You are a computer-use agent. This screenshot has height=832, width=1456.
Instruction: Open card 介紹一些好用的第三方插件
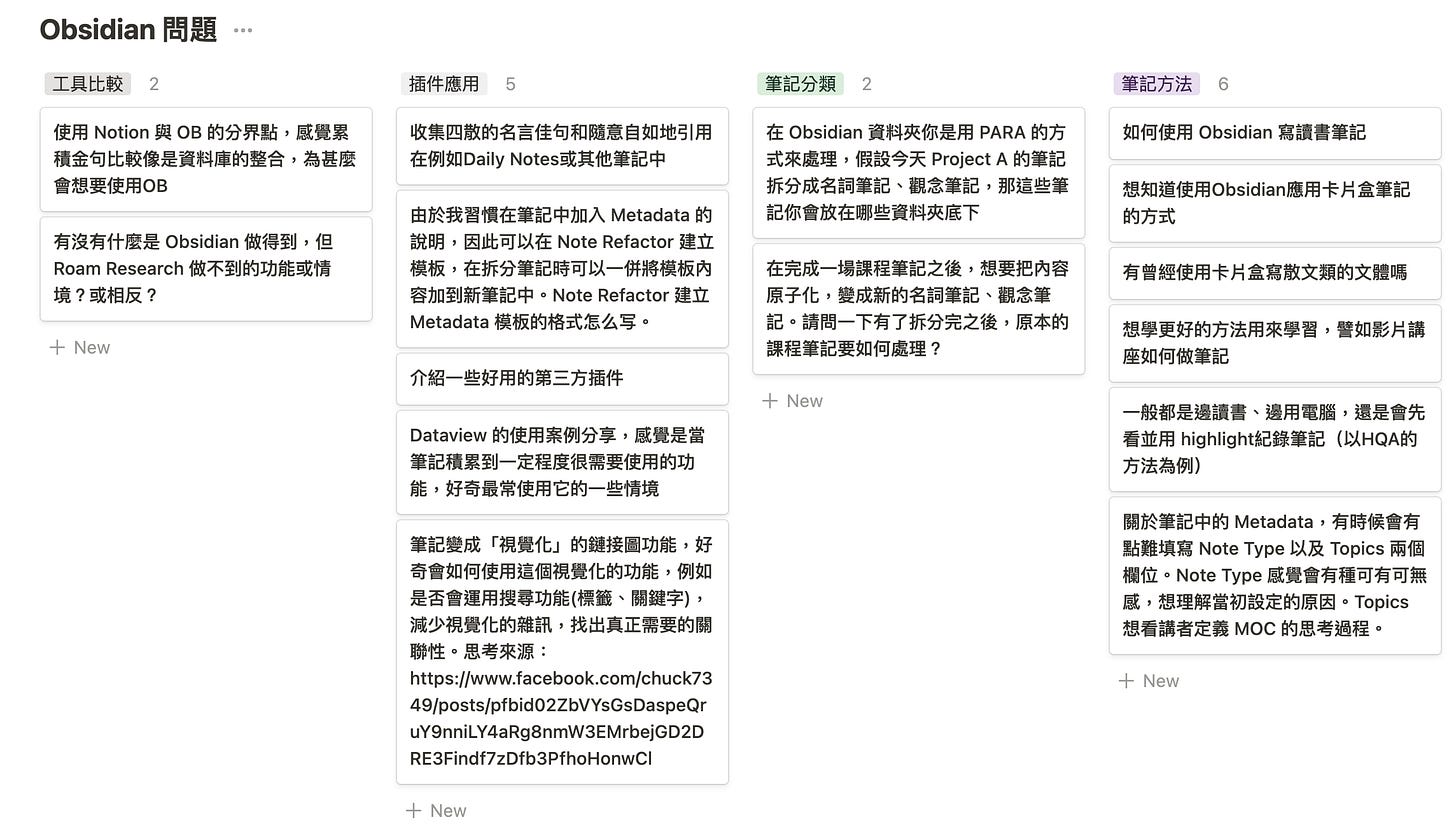pos(562,379)
